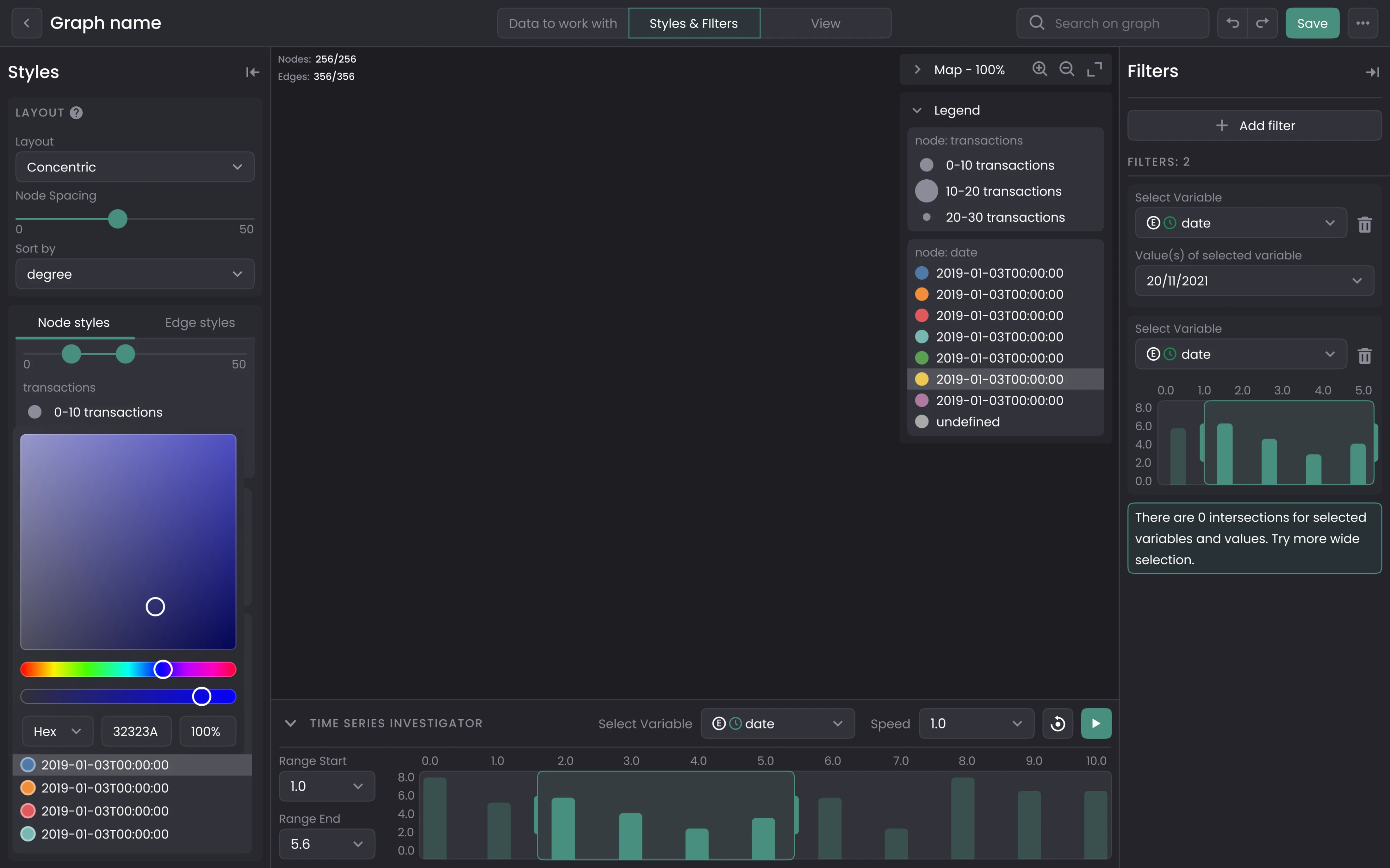
Task: Select the Styles & Filters tab
Action: 694,23
